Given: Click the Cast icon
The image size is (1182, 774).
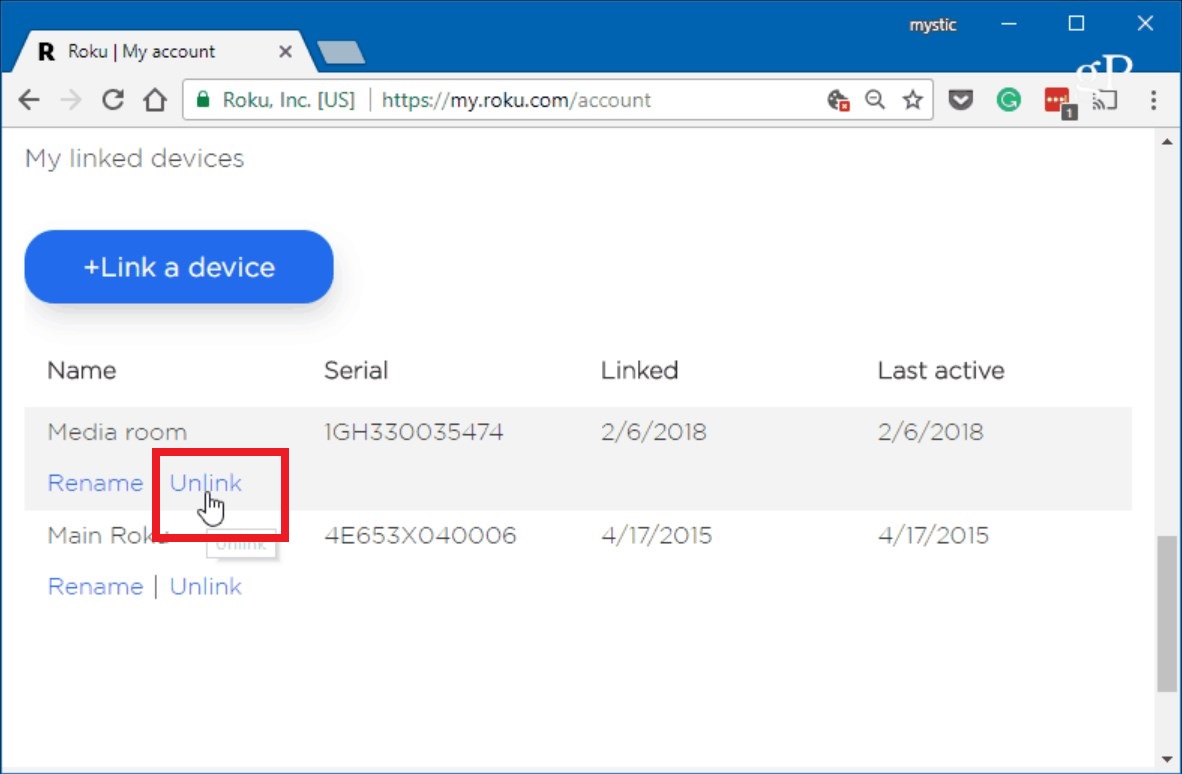Looking at the screenshot, I should (x=1105, y=100).
